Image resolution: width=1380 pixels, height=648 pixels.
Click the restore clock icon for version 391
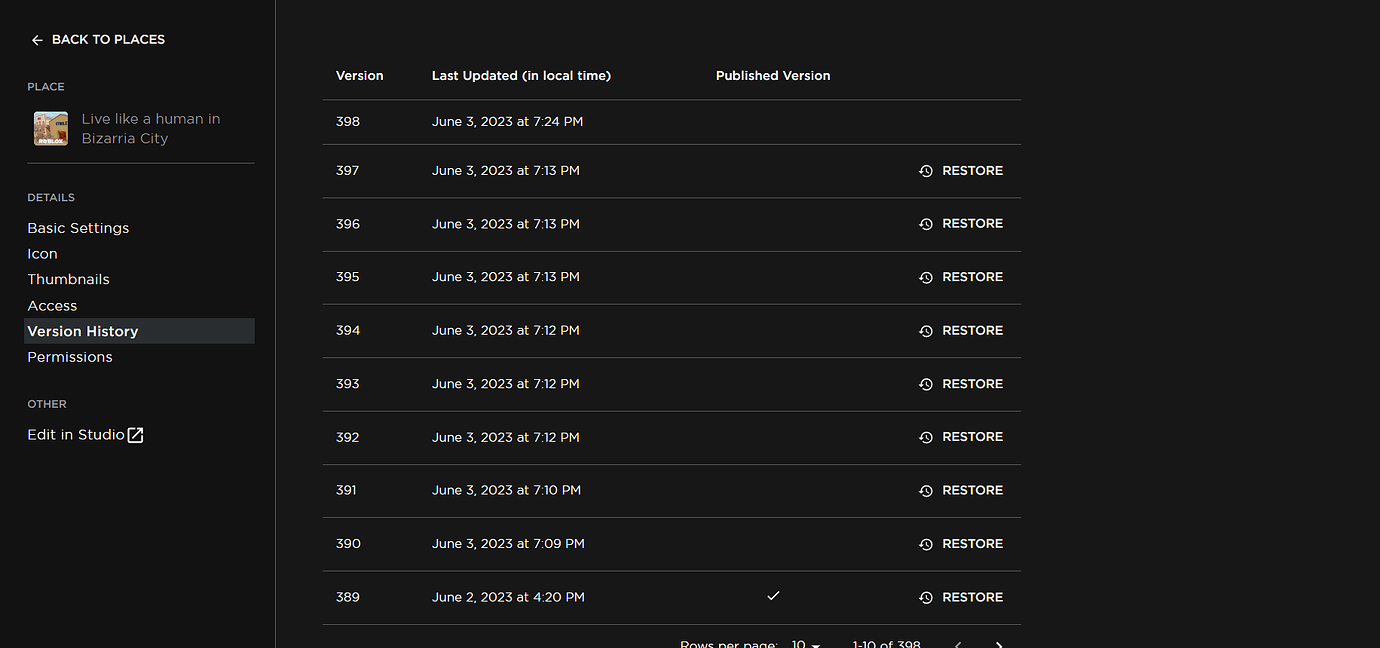pyautogui.click(x=926, y=491)
